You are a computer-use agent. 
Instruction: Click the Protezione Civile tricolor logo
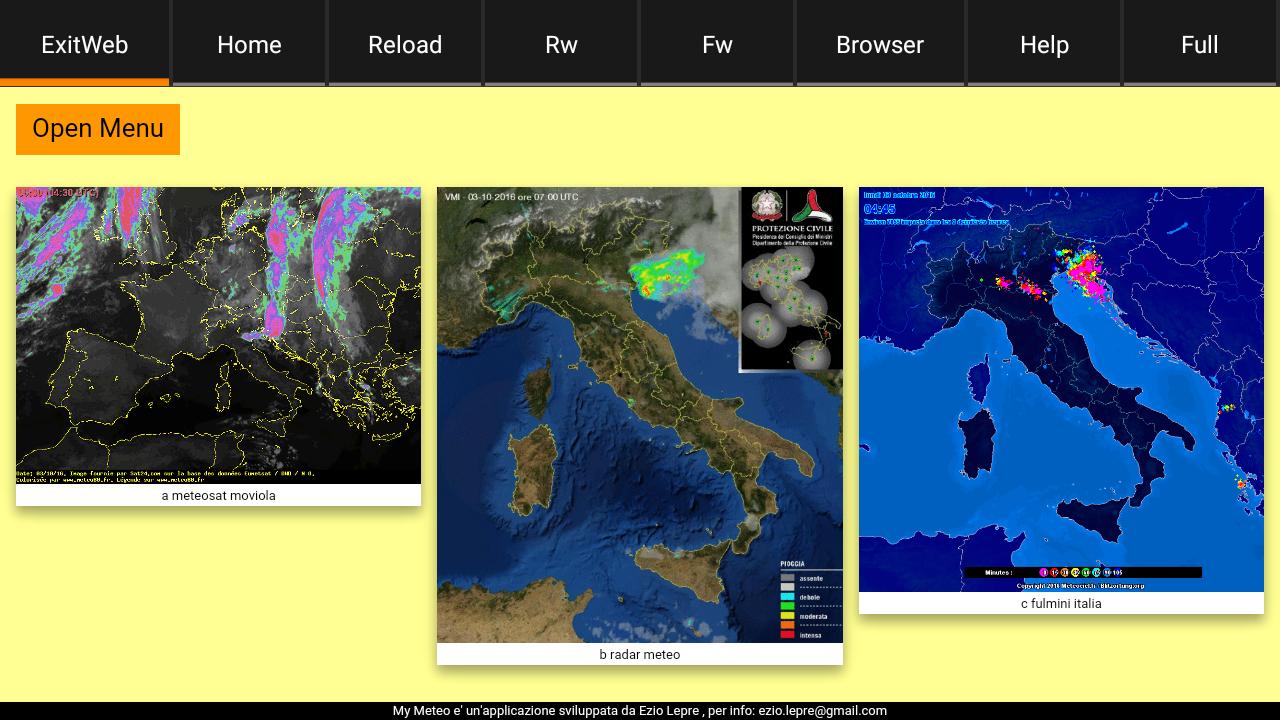[812, 206]
